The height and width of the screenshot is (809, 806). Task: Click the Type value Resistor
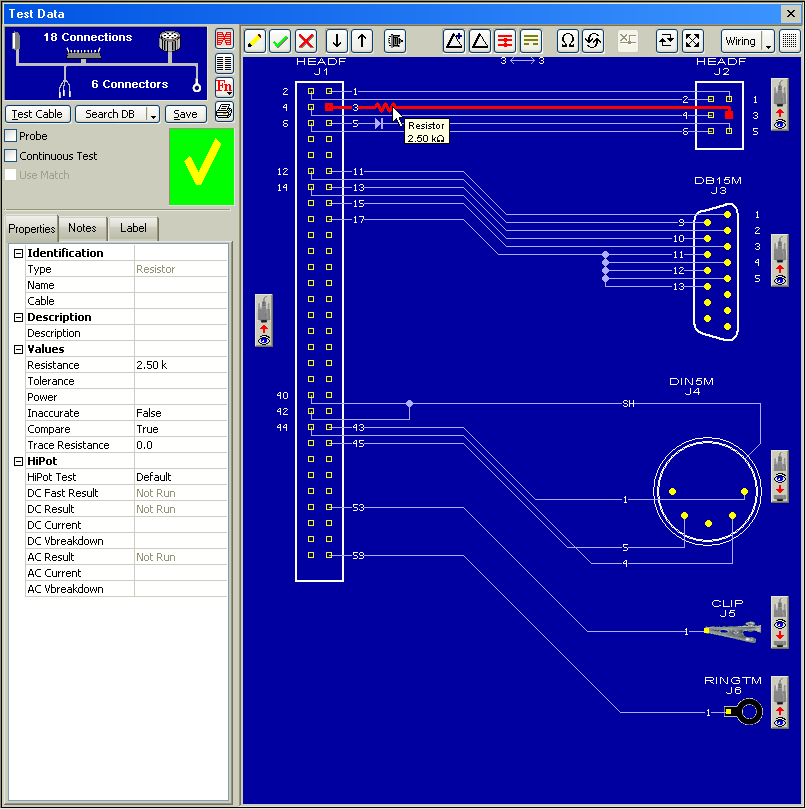point(181,269)
